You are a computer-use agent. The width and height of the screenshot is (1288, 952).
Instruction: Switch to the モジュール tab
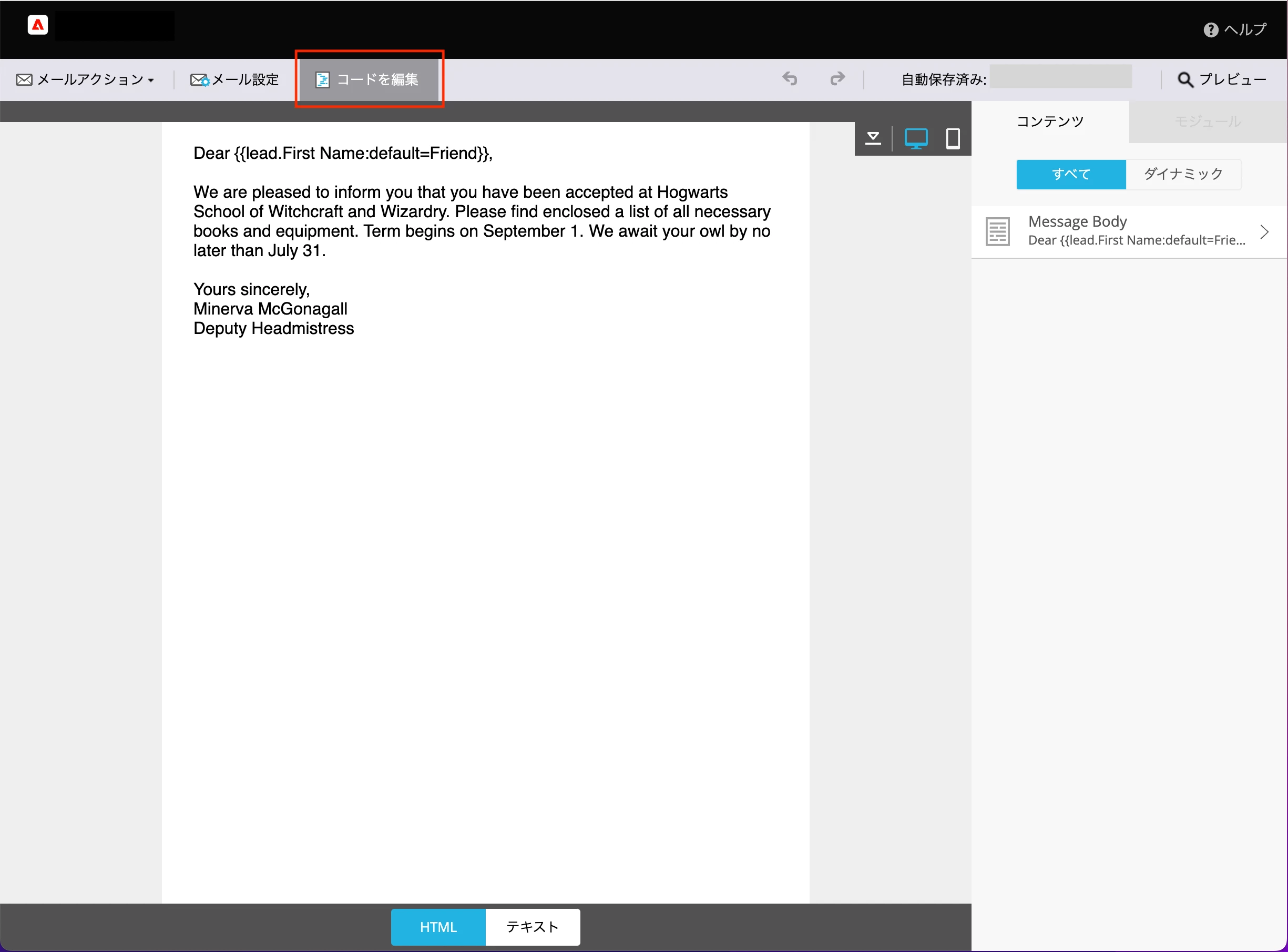(1208, 121)
